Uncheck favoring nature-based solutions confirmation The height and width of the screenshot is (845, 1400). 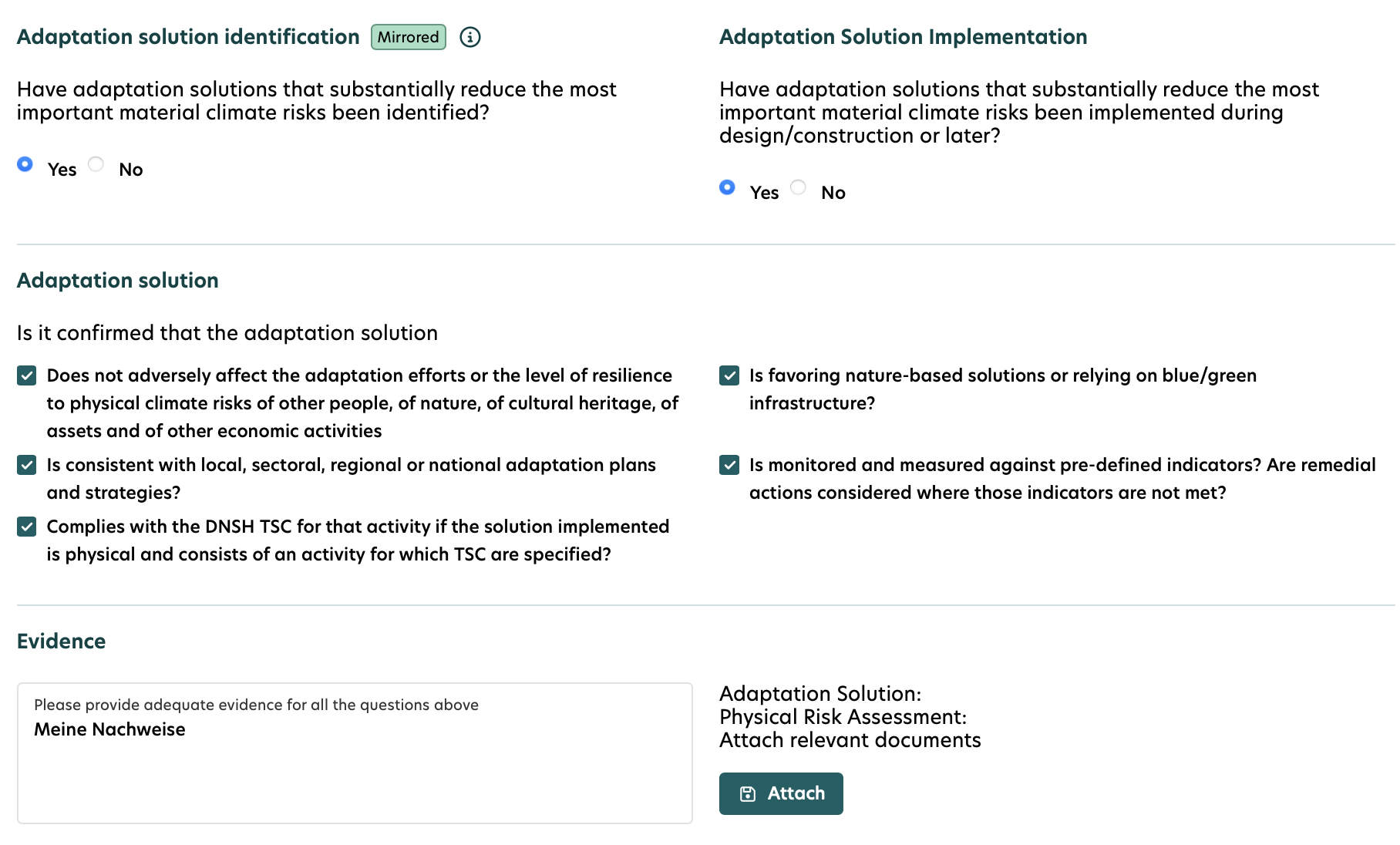pos(728,375)
